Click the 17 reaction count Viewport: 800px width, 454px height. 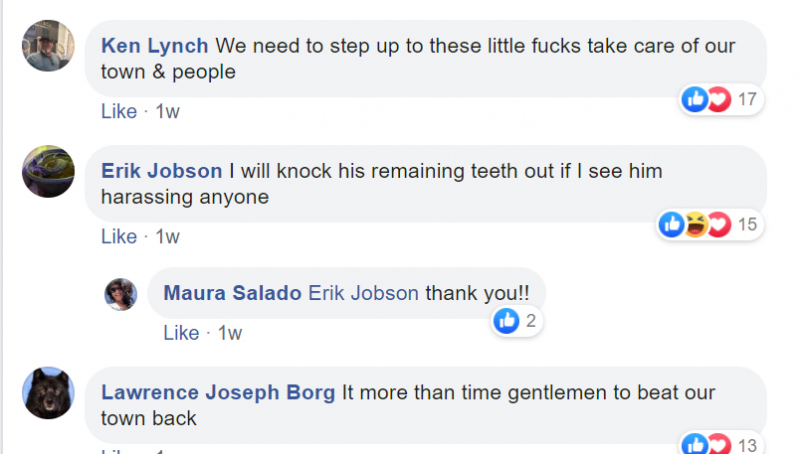click(x=747, y=99)
